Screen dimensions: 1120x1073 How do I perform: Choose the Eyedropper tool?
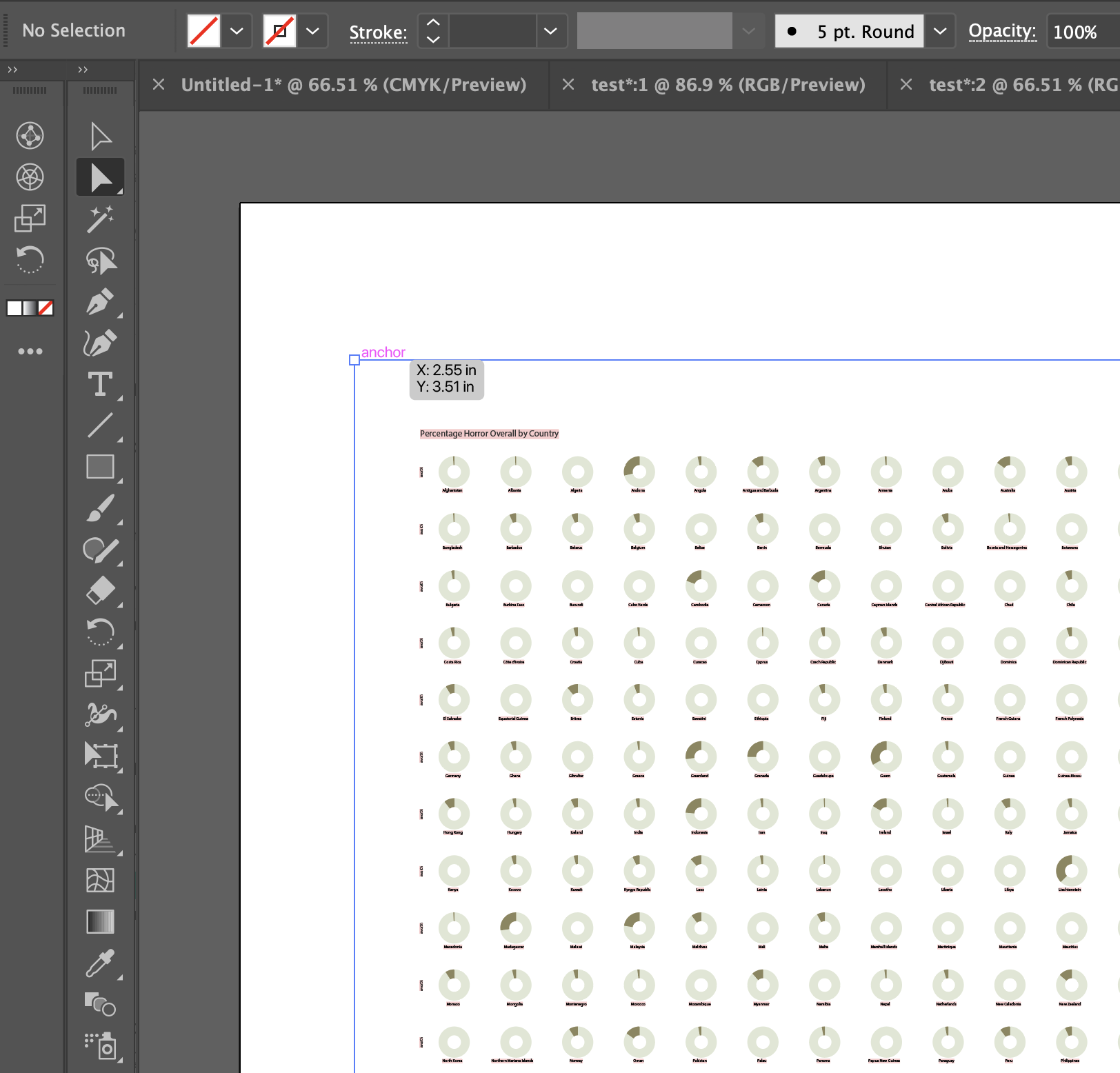coord(100,963)
